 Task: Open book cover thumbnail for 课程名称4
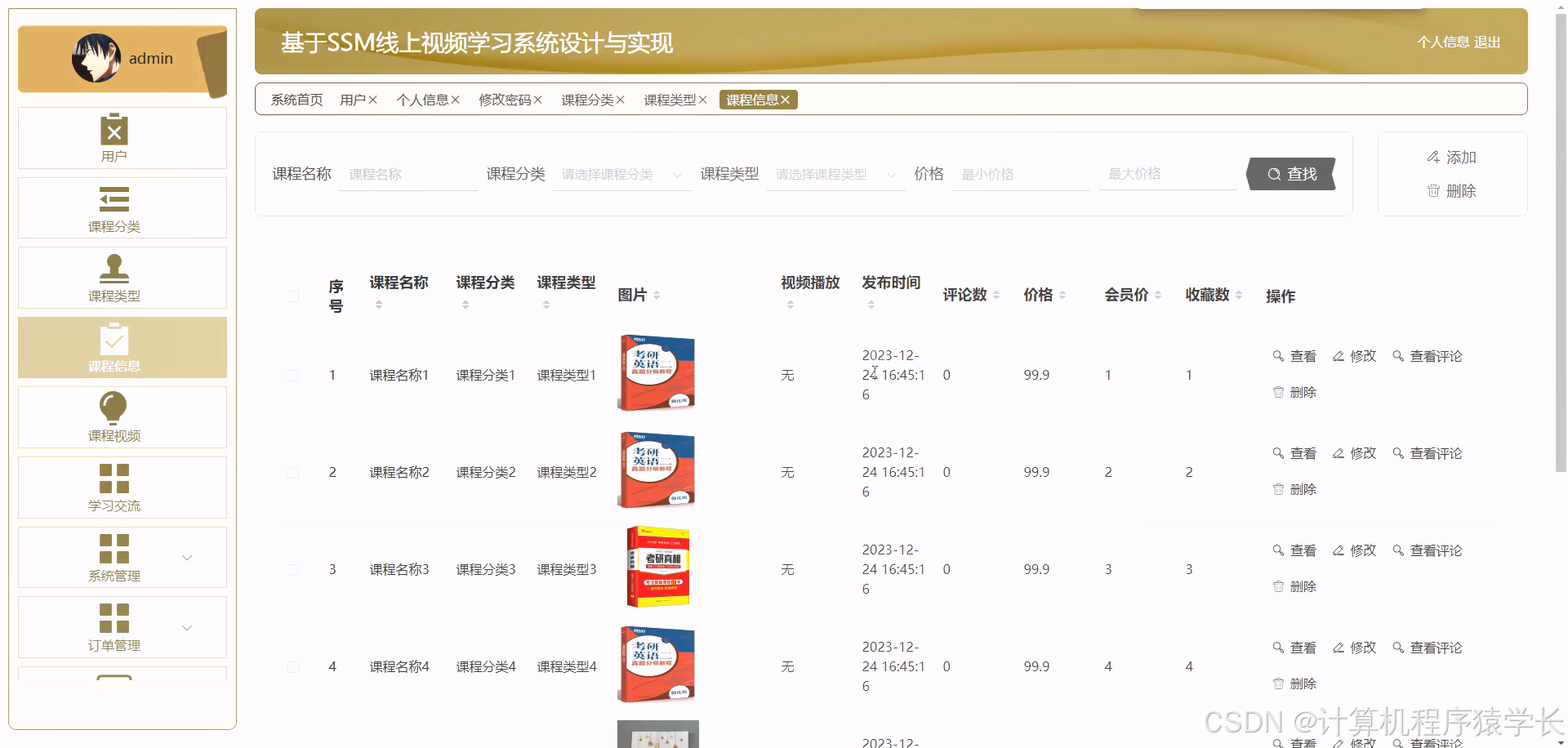657,664
